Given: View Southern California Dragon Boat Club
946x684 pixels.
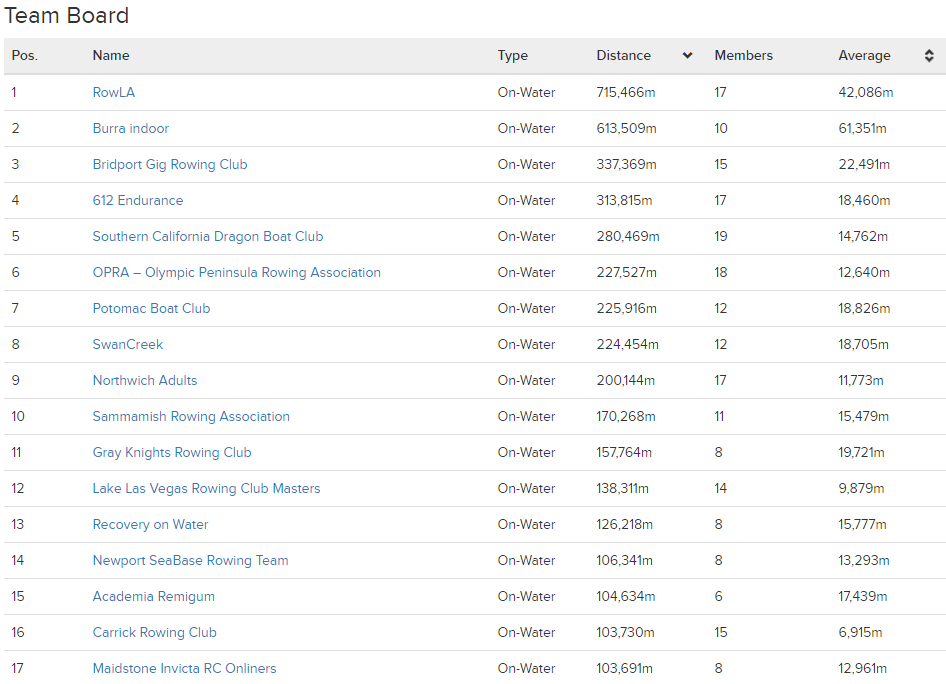Looking at the screenshot, I should point(208,236).
